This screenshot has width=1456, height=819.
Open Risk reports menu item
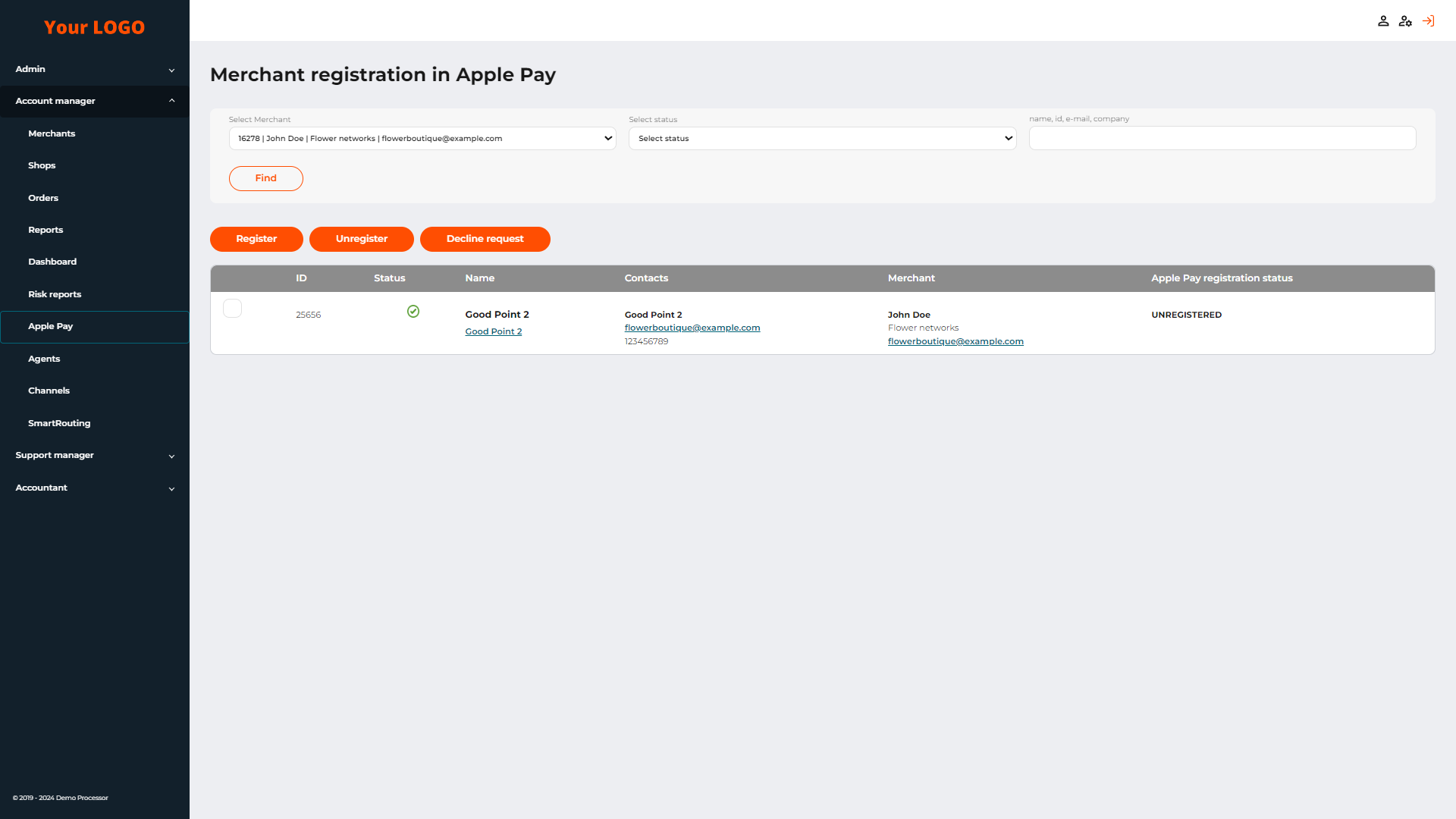click(55, 294)
